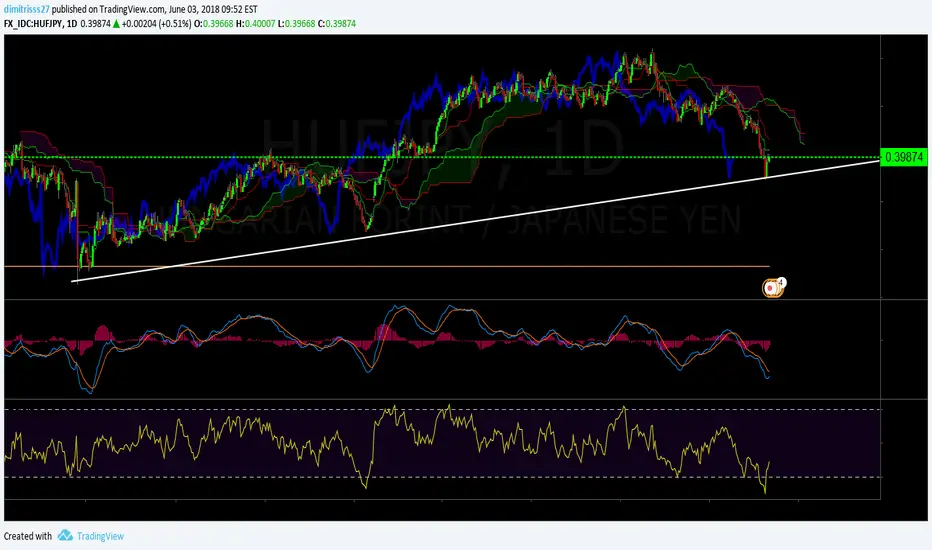Select the 0.39874 current price label

click(903, 157)
